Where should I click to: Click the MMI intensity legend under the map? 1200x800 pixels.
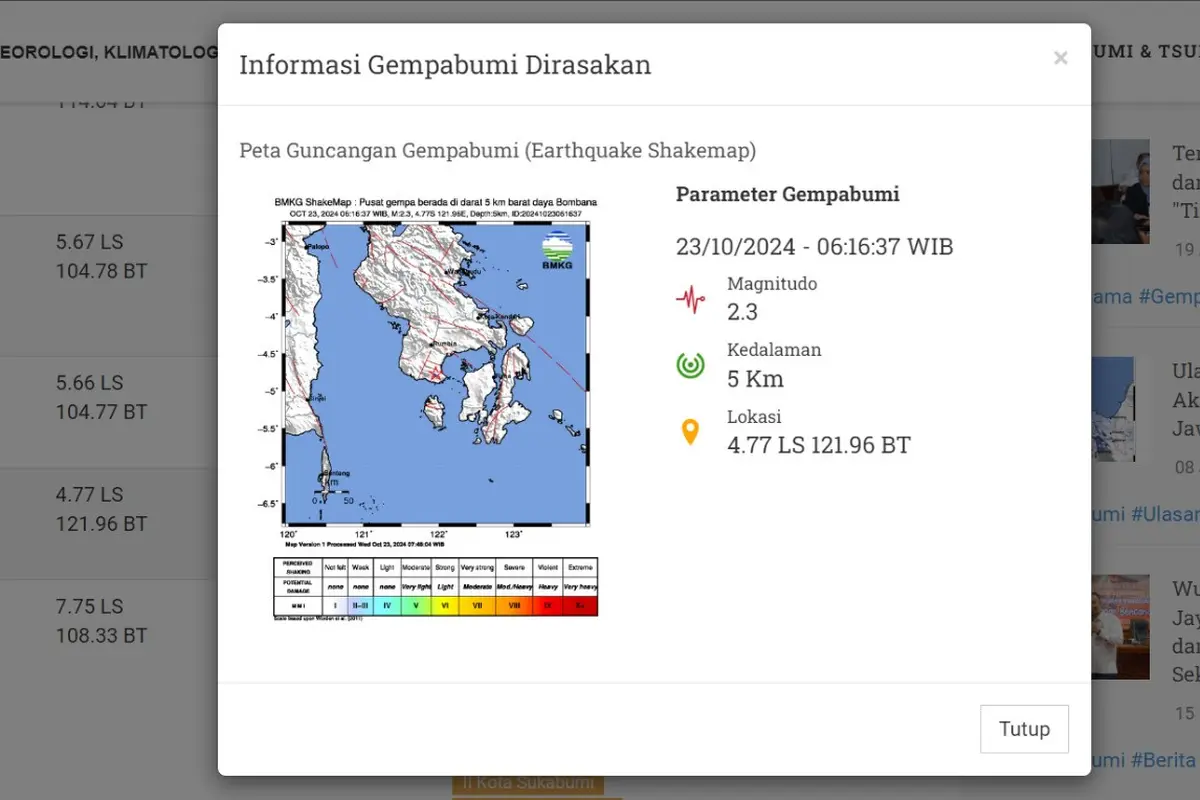pyautogui.click(x=435, y=587)
